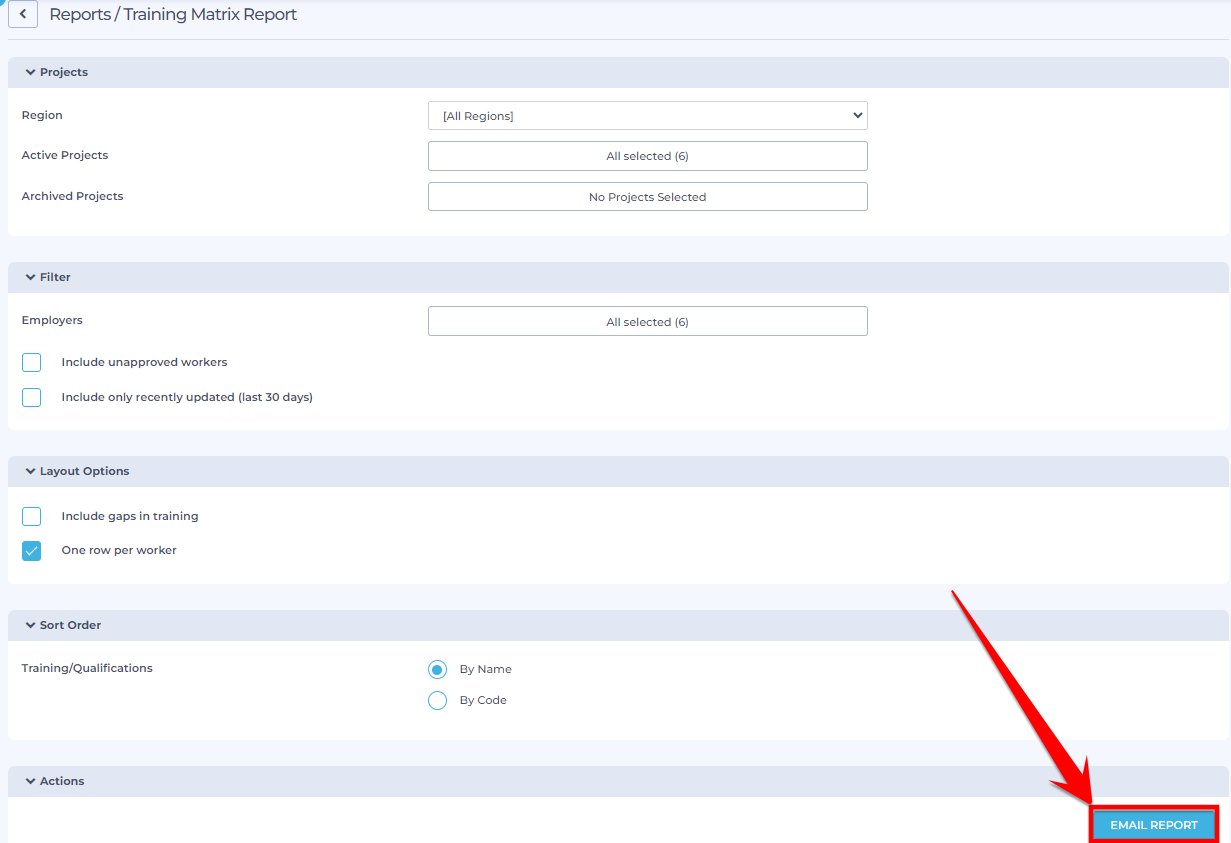1231x843 pixels.
Task: Enable Include unapproved workers checkbox
Action: pos(32,362)
